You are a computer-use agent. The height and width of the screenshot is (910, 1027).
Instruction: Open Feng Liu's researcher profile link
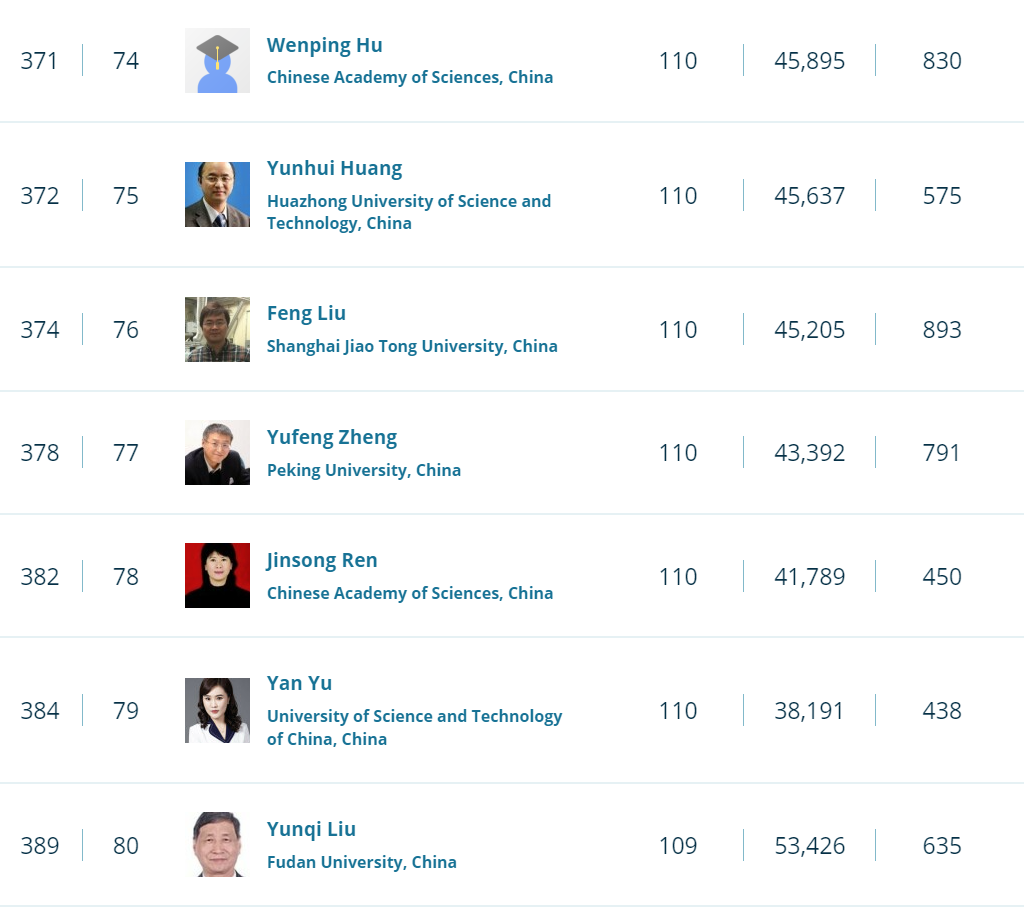pos(306,313)
